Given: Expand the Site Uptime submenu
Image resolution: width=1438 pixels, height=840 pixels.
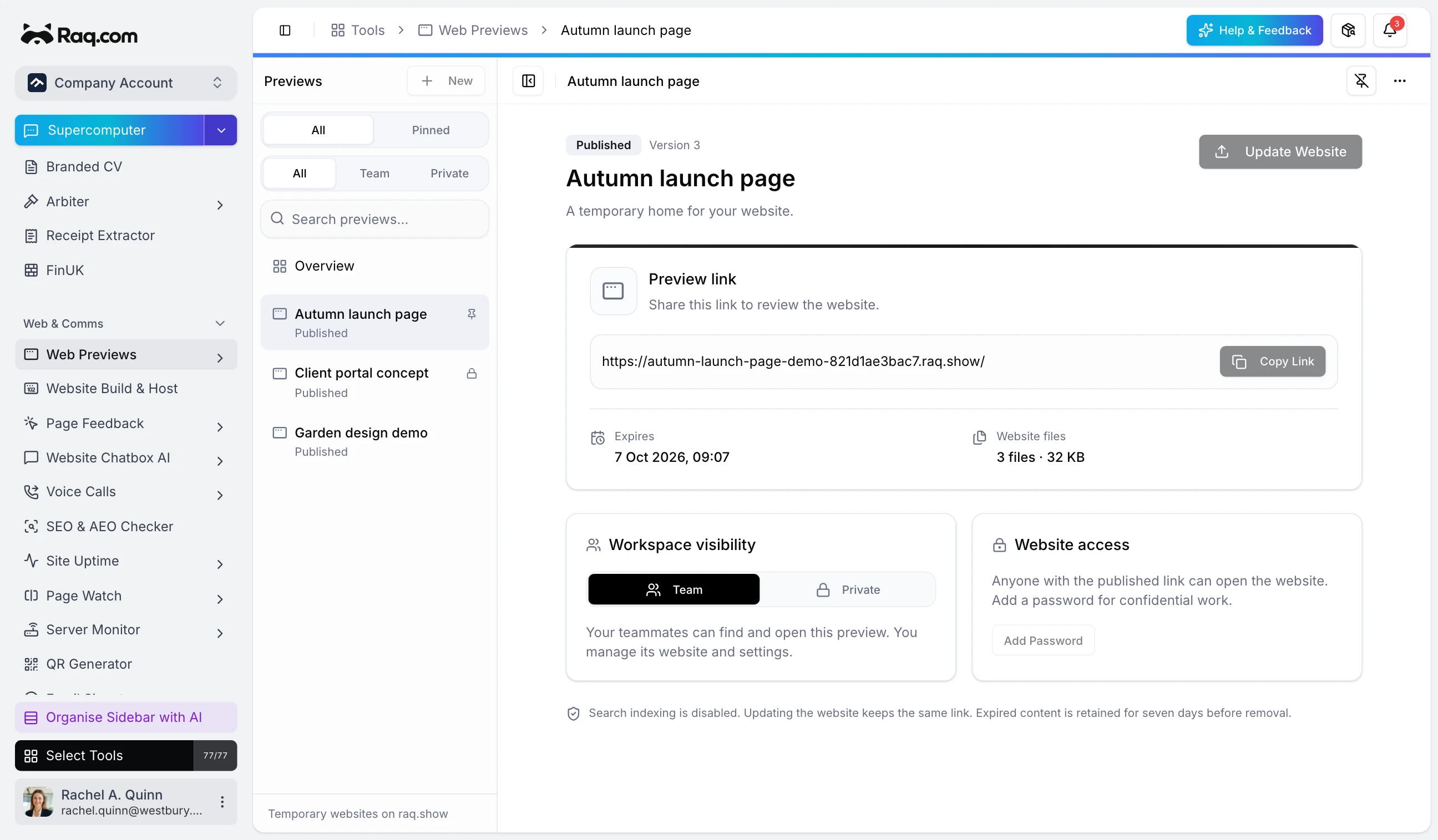Looking at the screenshot, I should click(x=220, y=564).
